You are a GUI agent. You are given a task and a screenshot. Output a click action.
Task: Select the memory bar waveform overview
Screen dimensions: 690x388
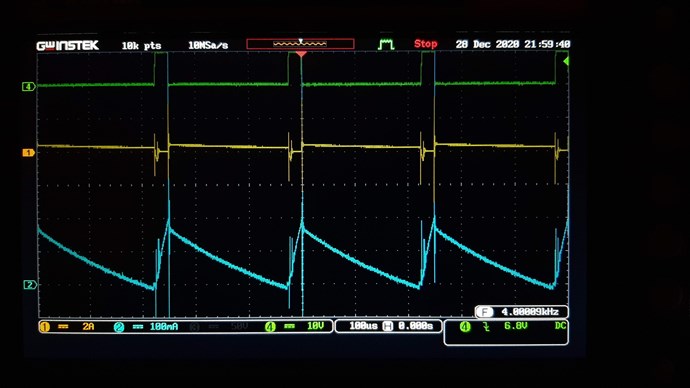click(x=300, y=44)
